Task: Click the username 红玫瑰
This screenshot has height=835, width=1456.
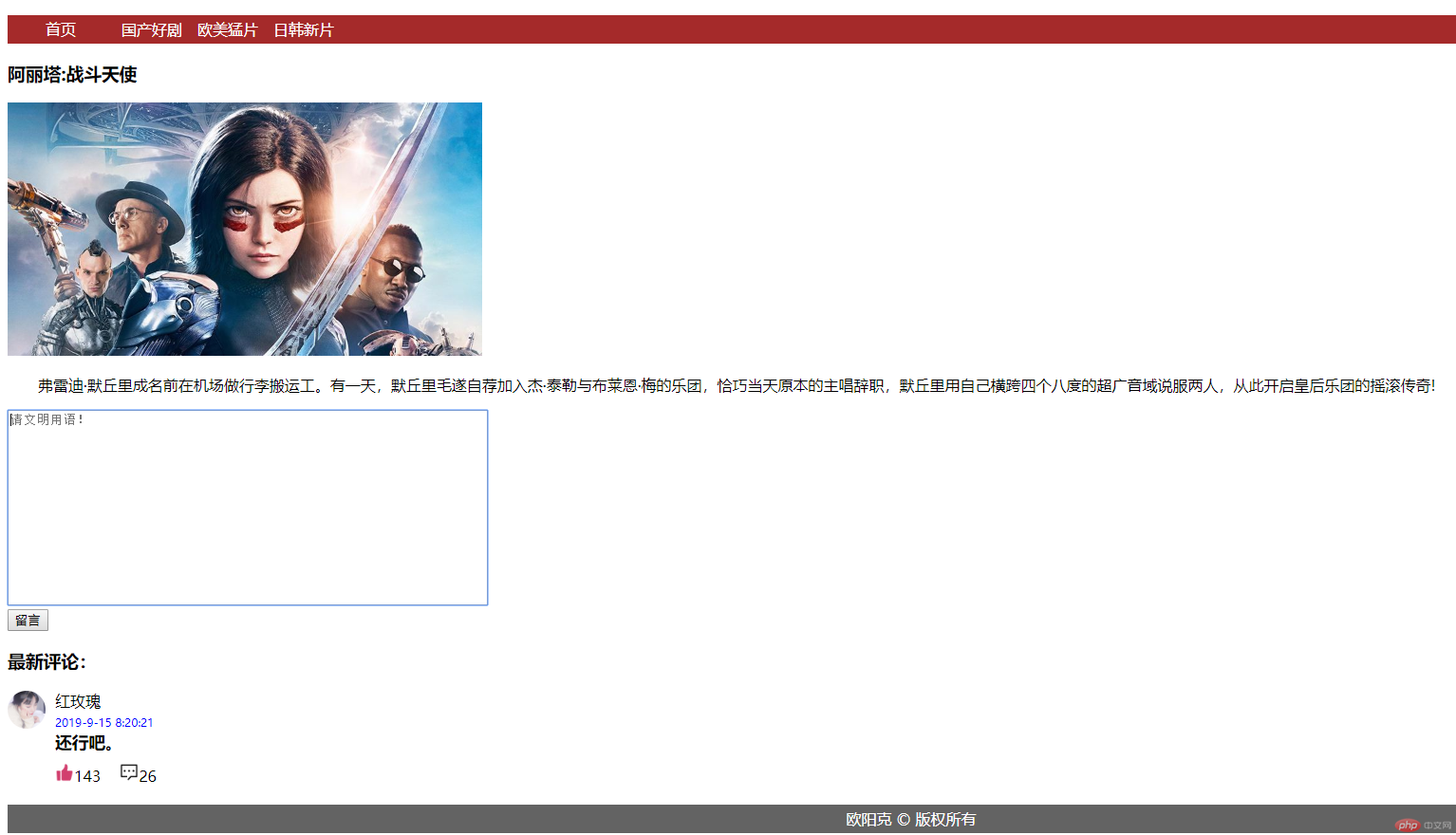Action: point(78,701)
